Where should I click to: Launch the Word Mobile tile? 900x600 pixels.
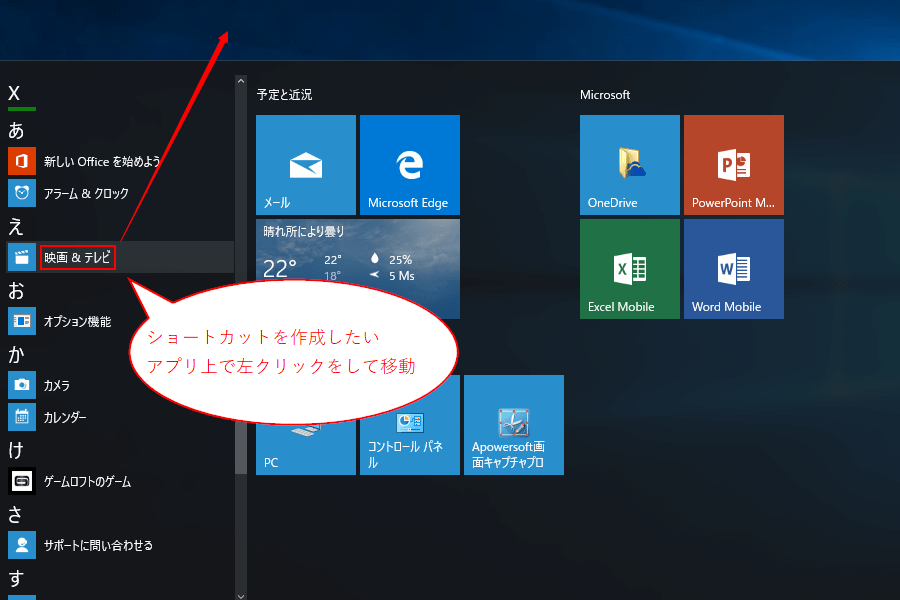pos(734,269)
